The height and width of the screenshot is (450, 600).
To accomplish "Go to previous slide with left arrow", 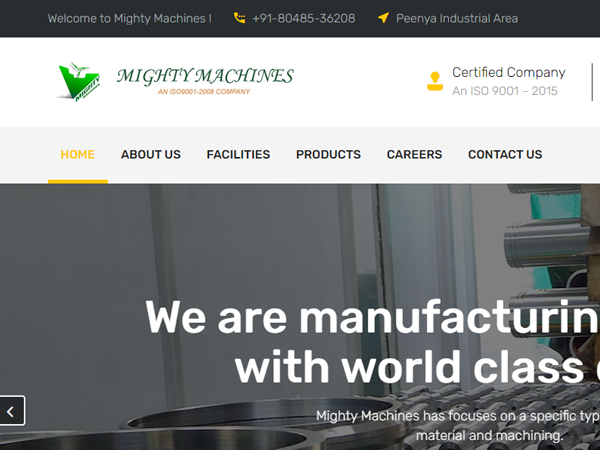I will coord(11,411).
